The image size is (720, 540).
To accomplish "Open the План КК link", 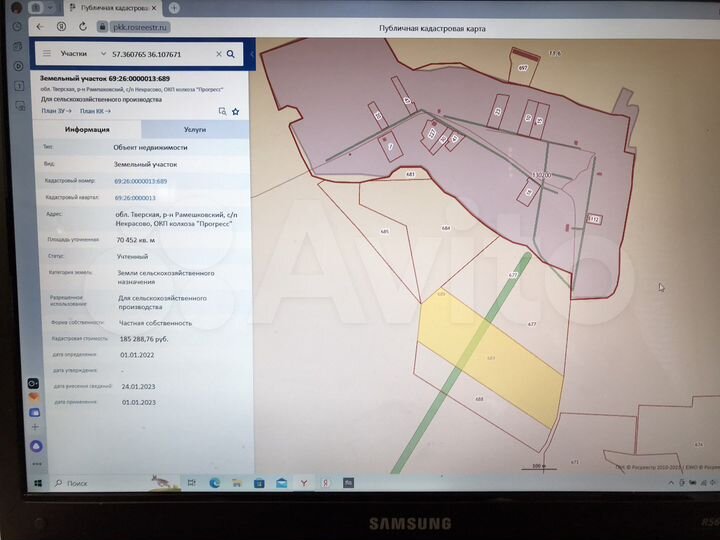I will click(x=95, y=111).
